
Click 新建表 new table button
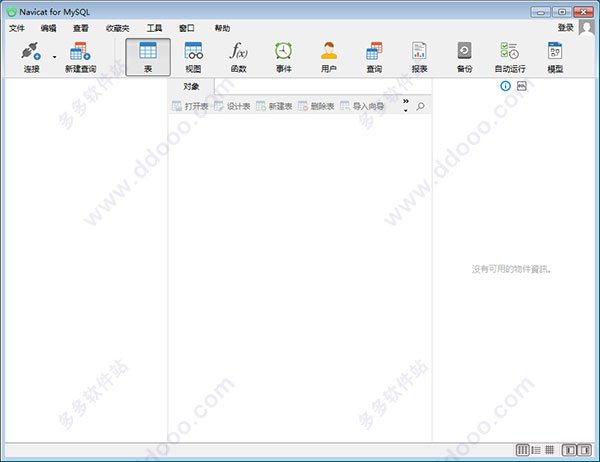pyautogui.click(x=274, y=106)
